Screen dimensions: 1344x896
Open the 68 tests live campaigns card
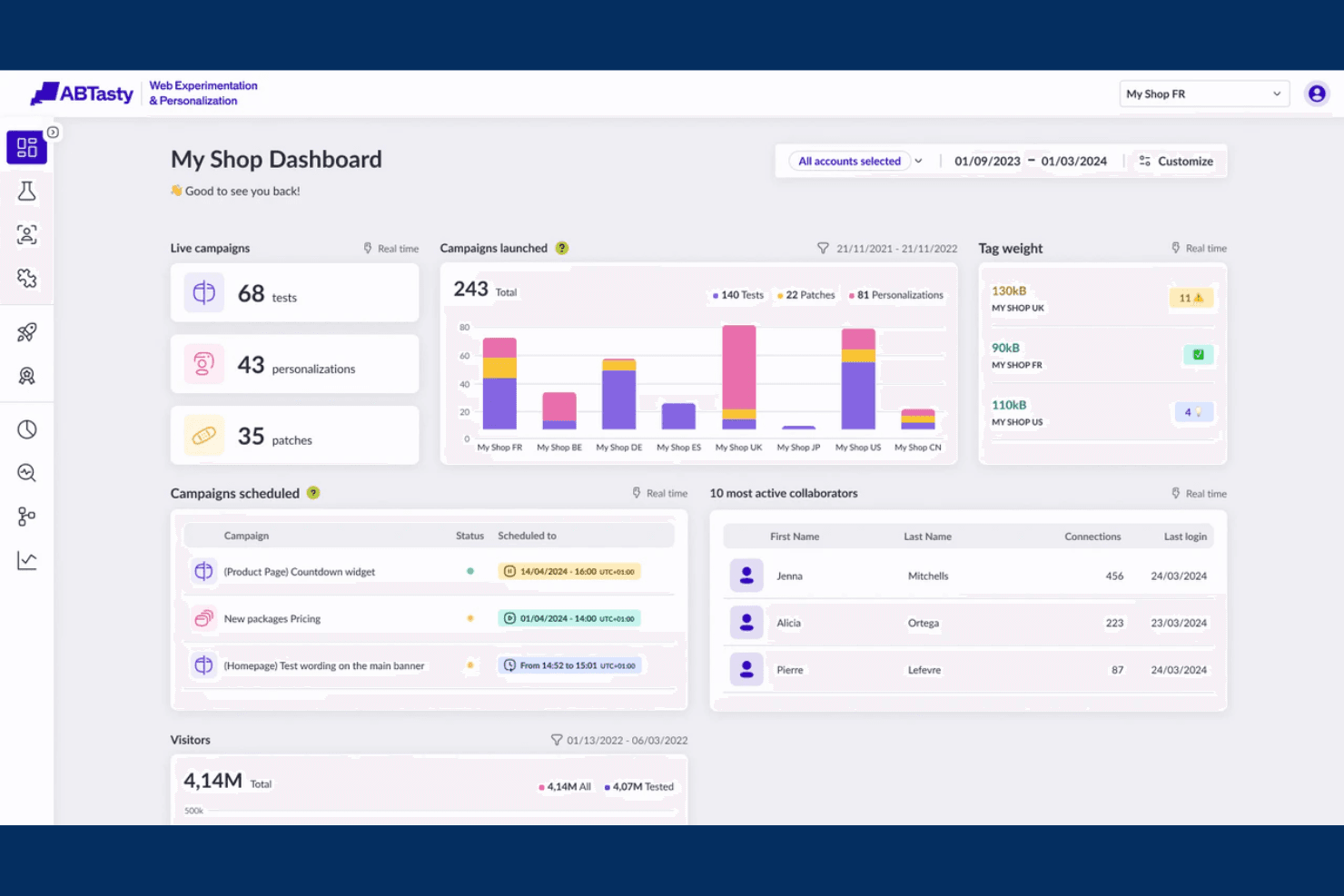point(295,293)
